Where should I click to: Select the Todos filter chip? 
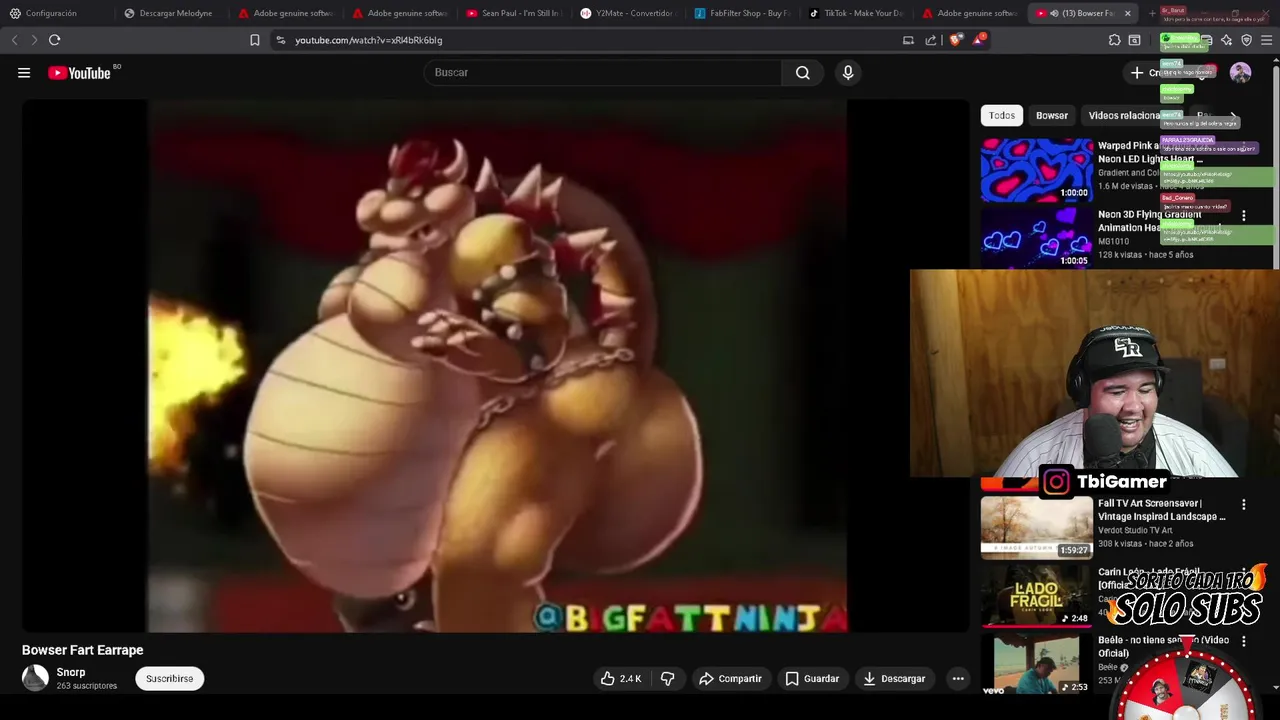1002,115
